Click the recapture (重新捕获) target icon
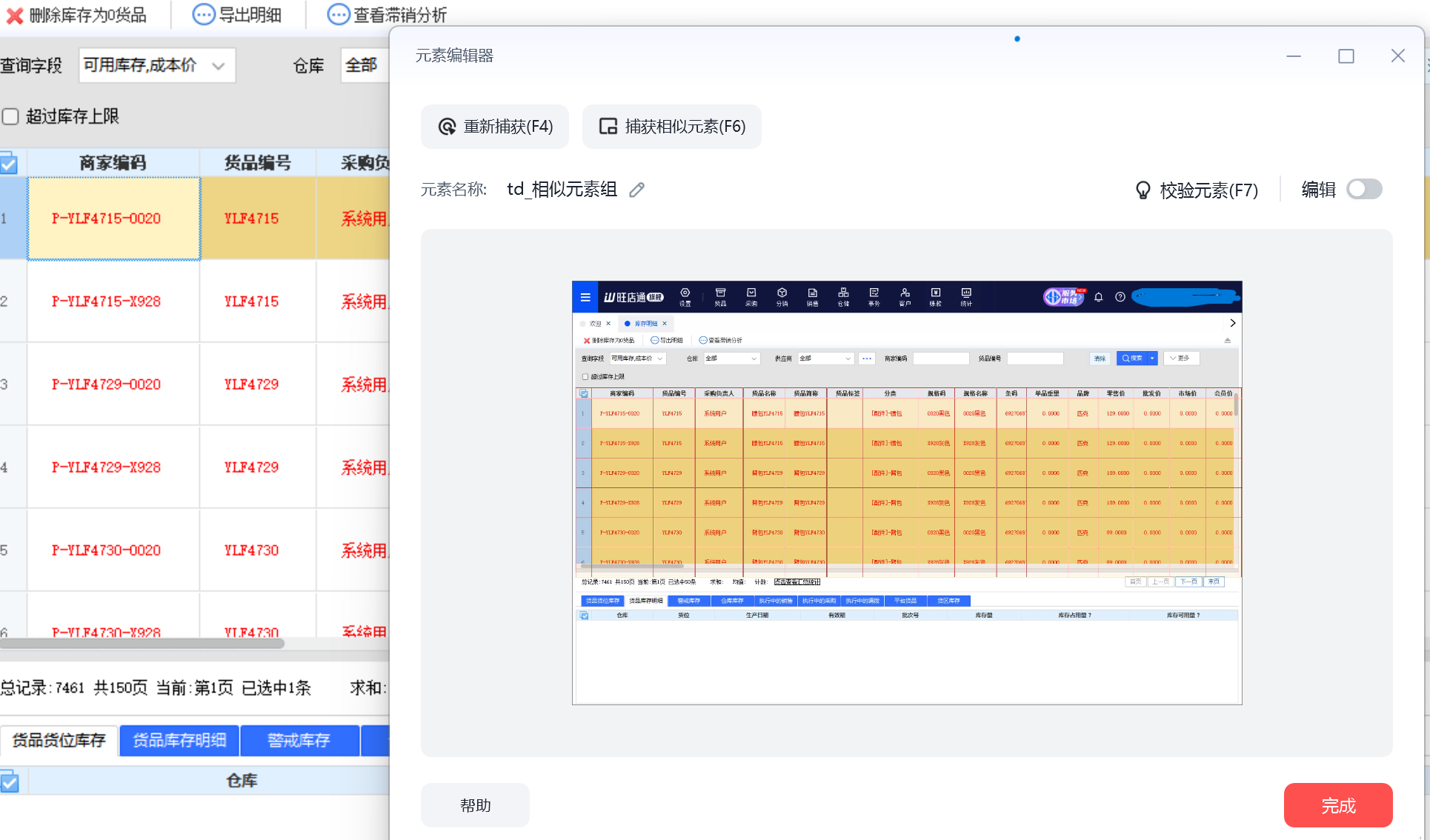The height and width of the screenshot is (840, 1430). coord(447,127)
